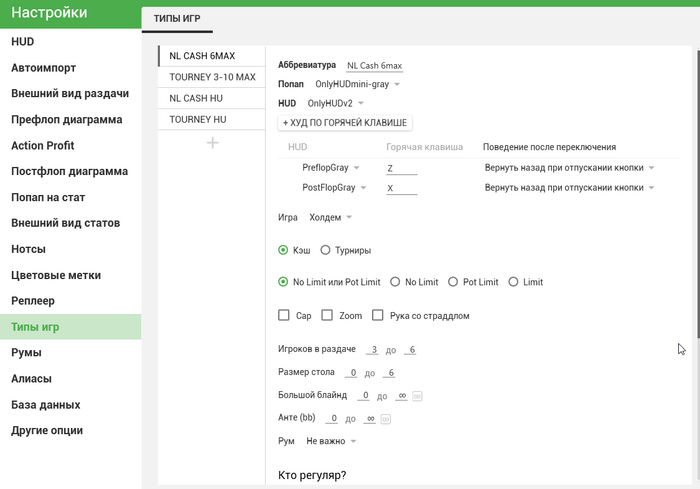Click infinity icon next to Анте (bb)
The height and width of the screenshot is (489, 700).
tap(386, 418)
